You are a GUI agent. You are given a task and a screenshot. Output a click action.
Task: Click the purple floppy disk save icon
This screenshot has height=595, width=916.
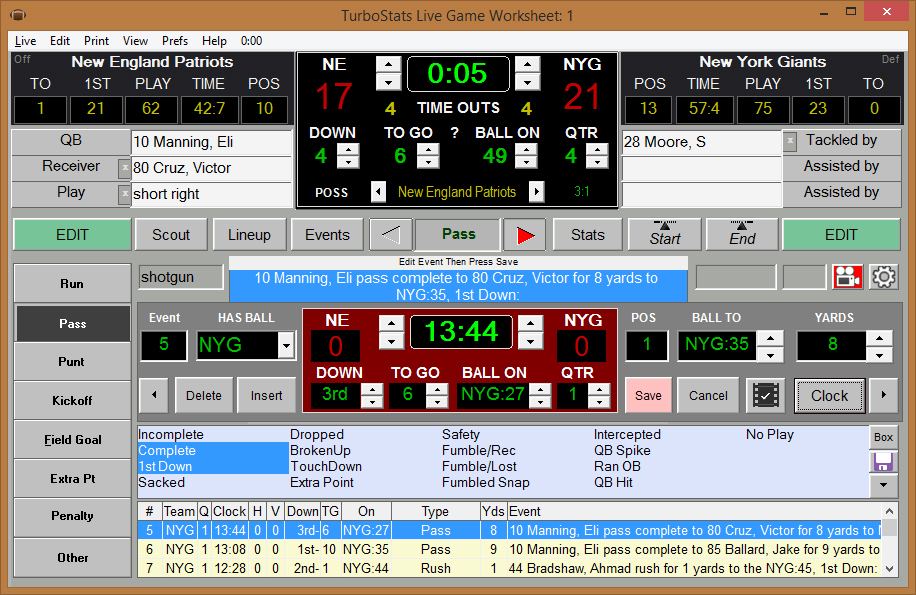tap(883, 461)
